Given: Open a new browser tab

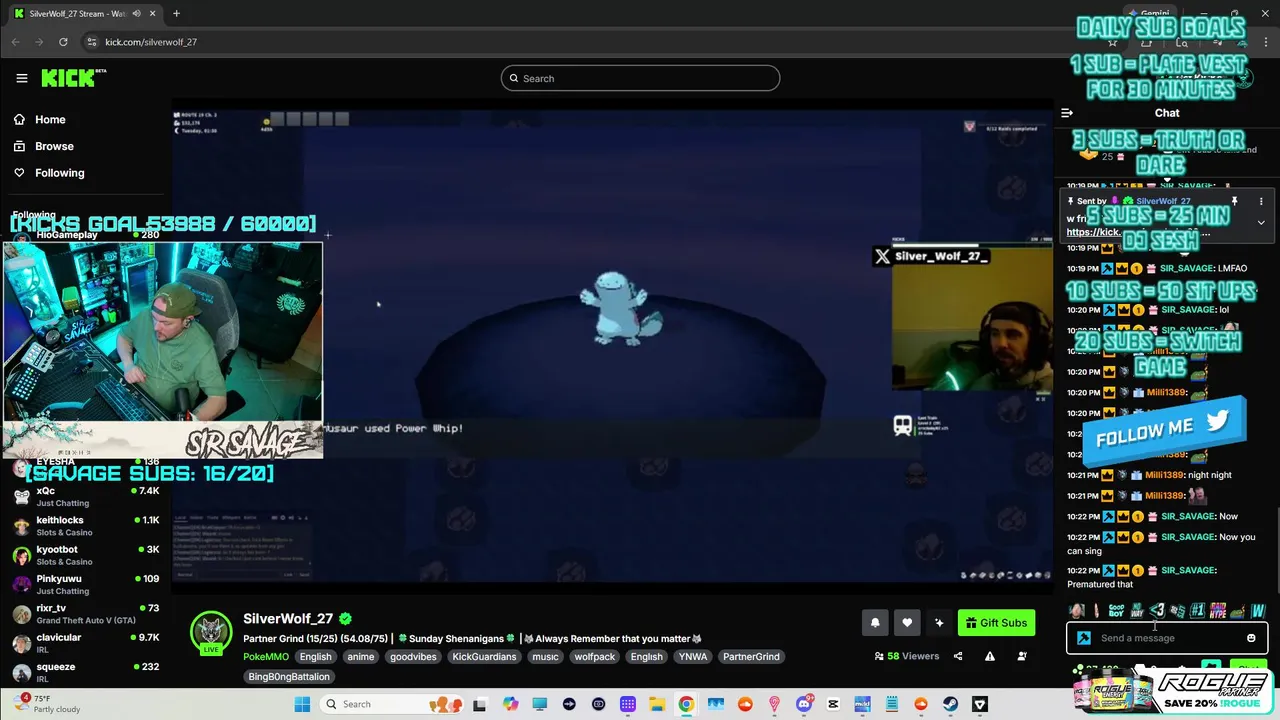Looking at the screenshot, I should (176, 13).
